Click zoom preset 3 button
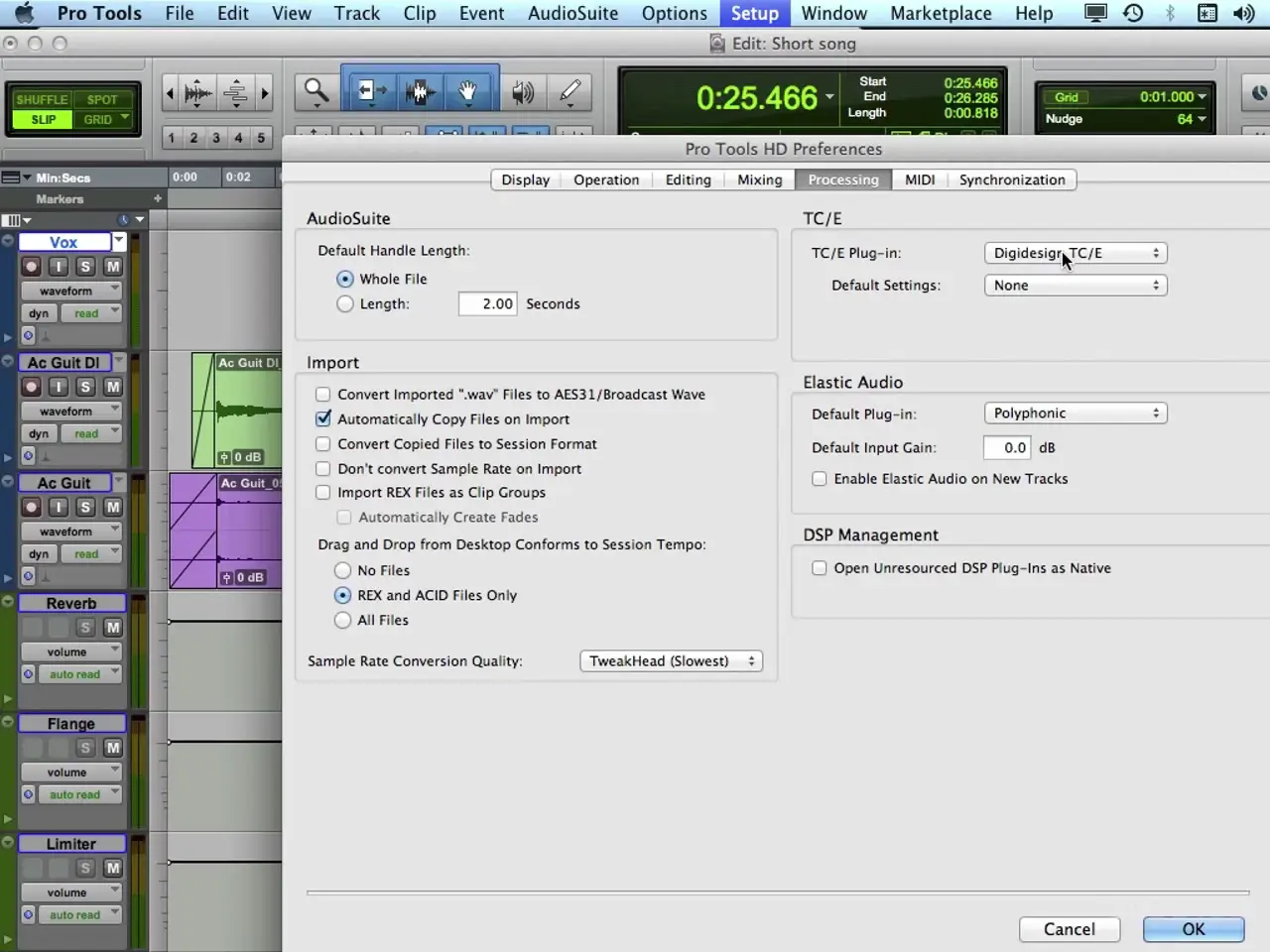Screen dimensions: 1270x952 216,138
